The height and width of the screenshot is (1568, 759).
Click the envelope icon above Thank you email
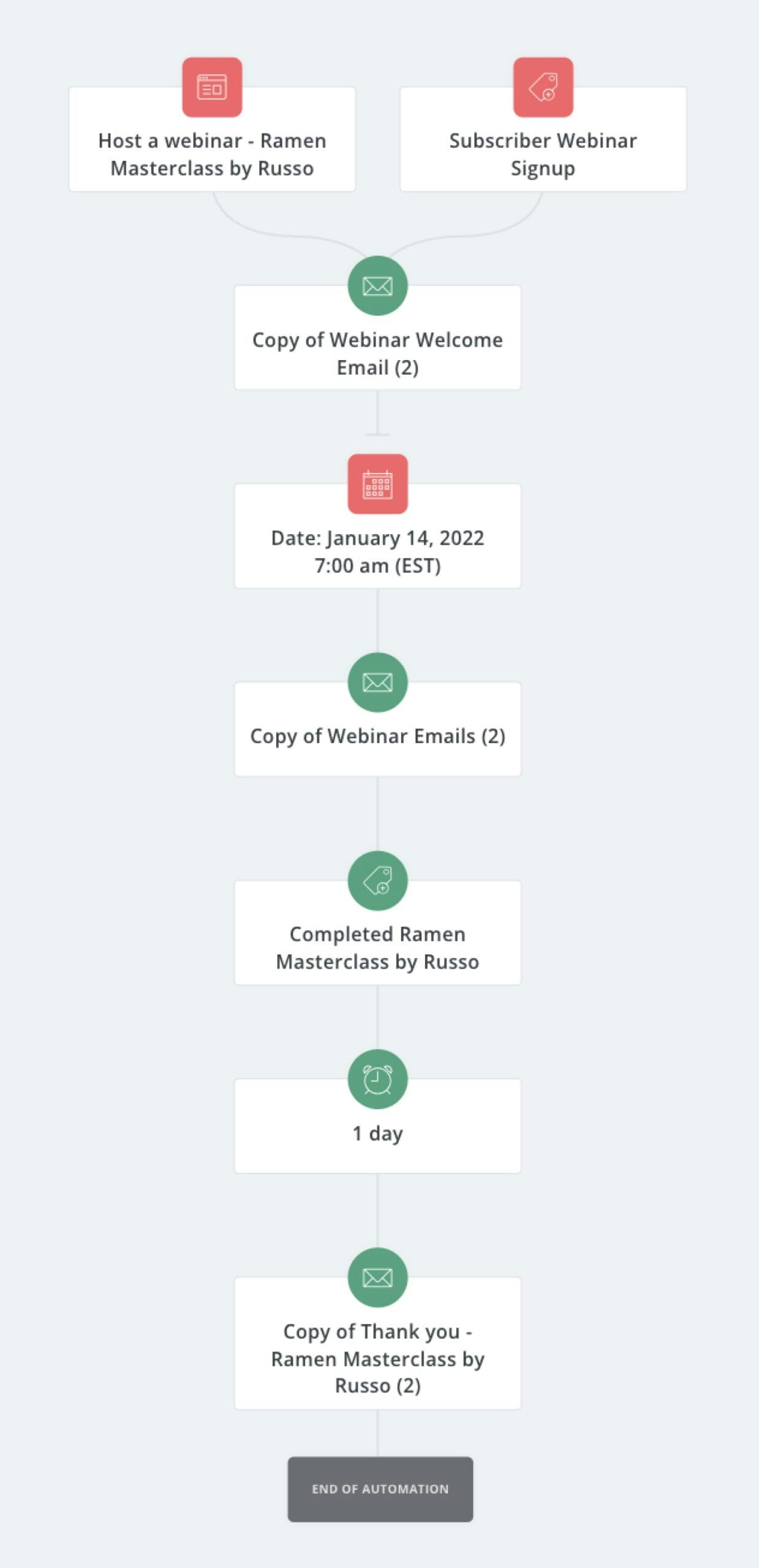[x=377, y=1278]
